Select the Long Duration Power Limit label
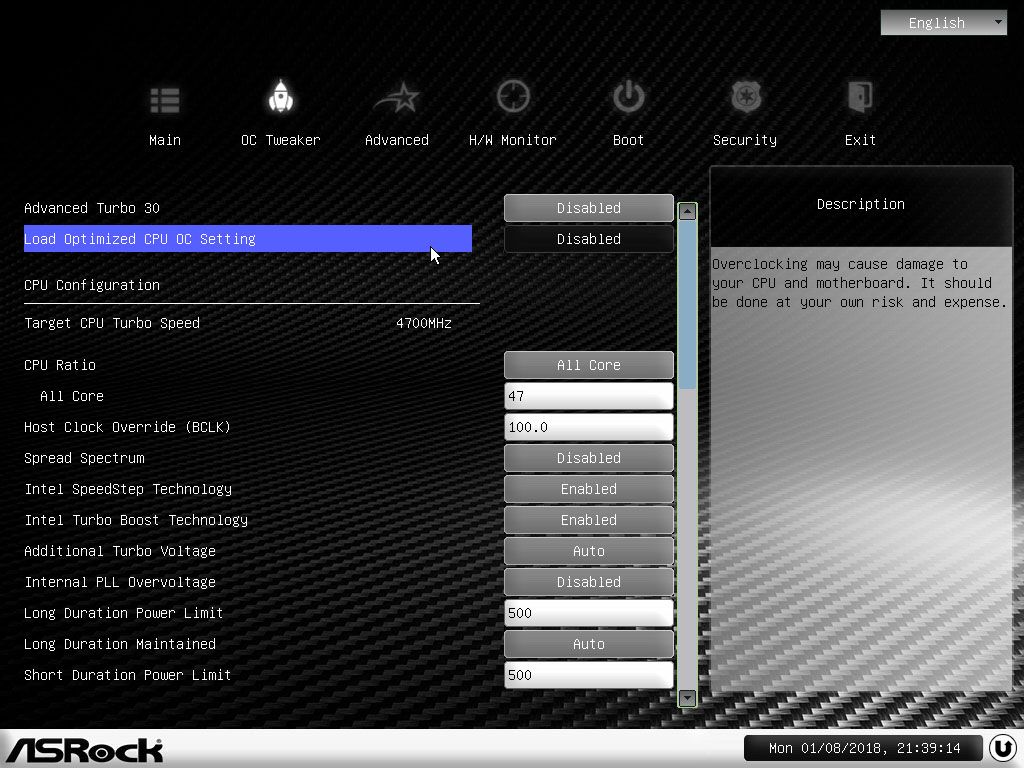 123,613
